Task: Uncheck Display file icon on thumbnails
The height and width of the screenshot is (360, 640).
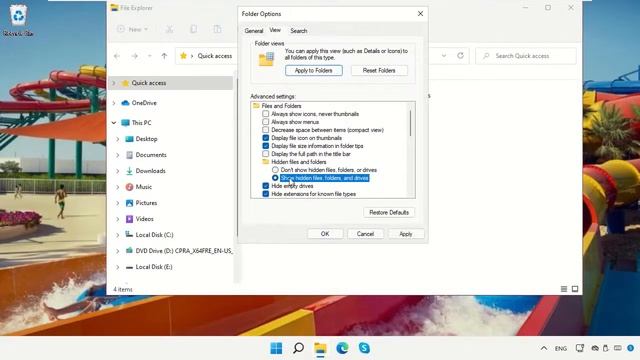Action: pyautogui.click(x=266, y=138)
